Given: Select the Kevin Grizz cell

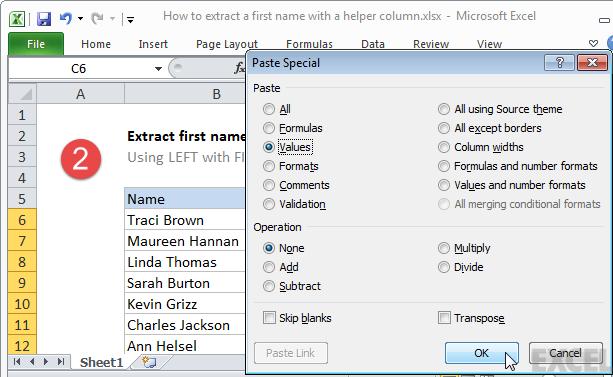Looking at the screenshot, I should click(185, 304).
